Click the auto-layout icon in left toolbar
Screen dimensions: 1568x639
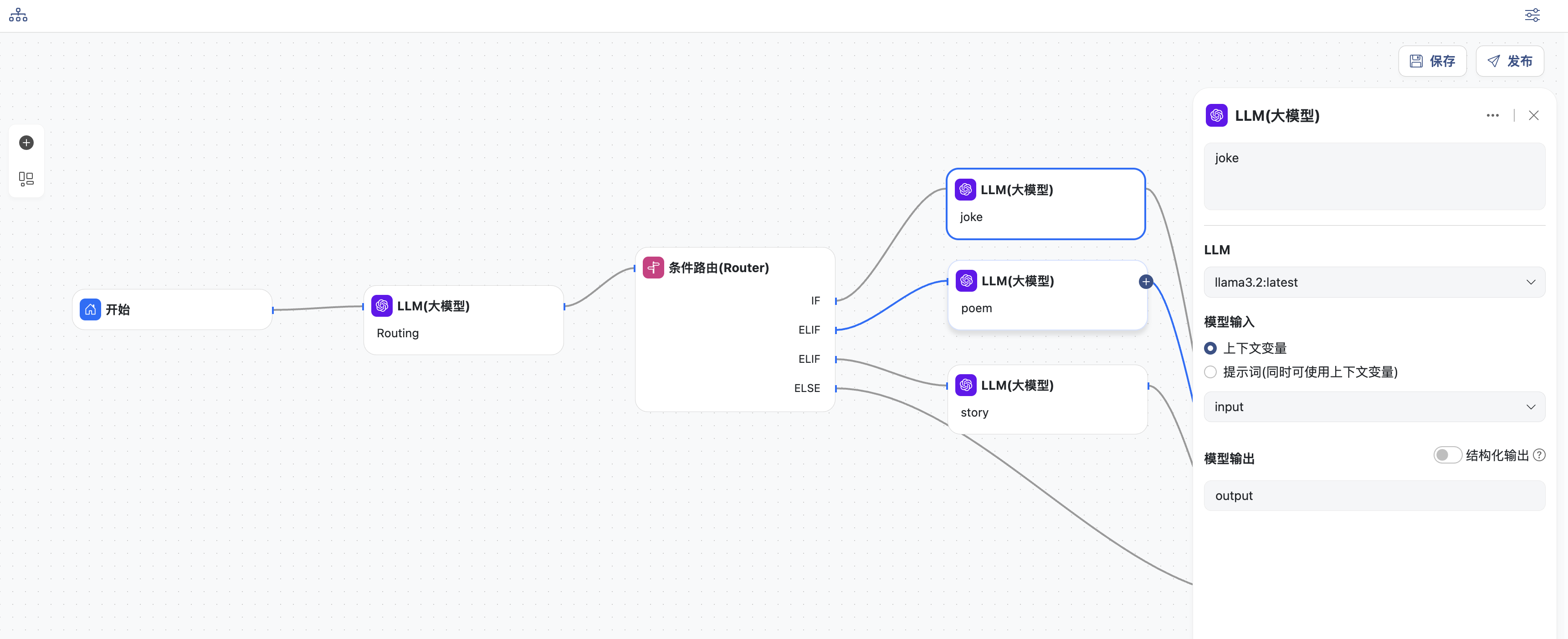coord(26,179)
